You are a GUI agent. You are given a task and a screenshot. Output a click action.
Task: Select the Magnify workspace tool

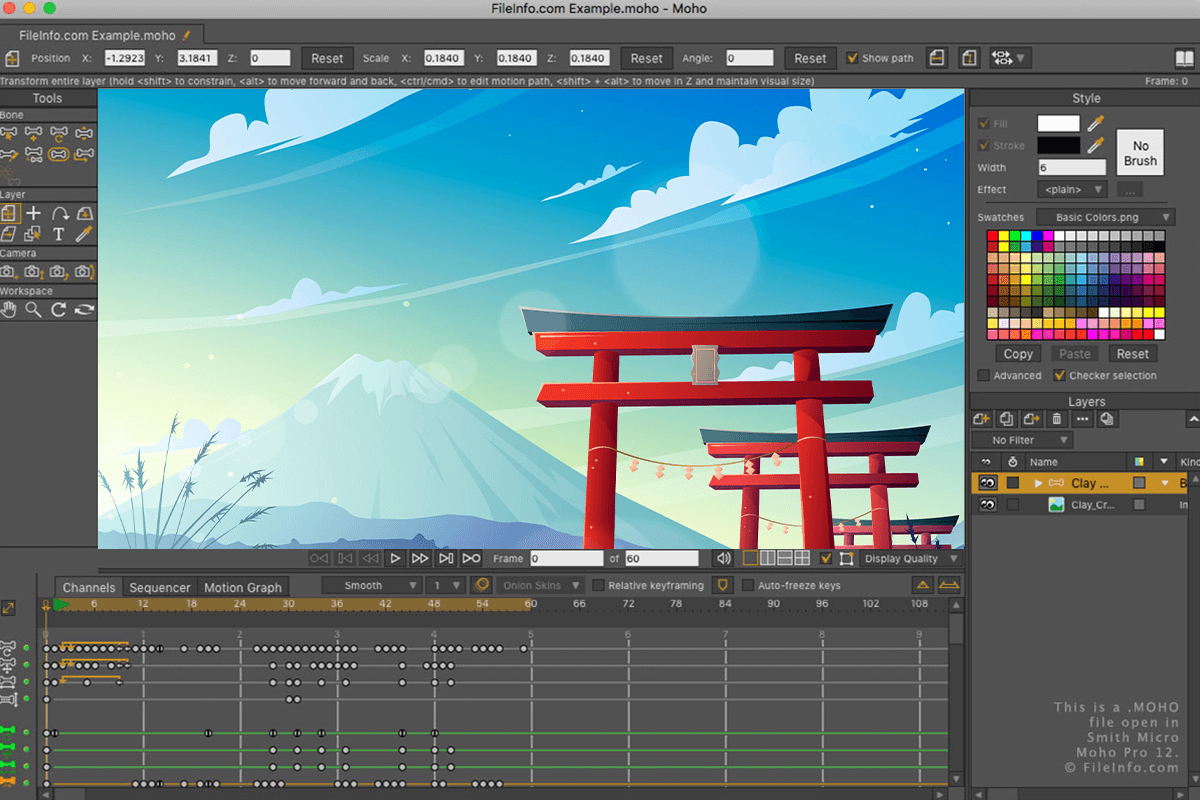(x=33, y=307)
